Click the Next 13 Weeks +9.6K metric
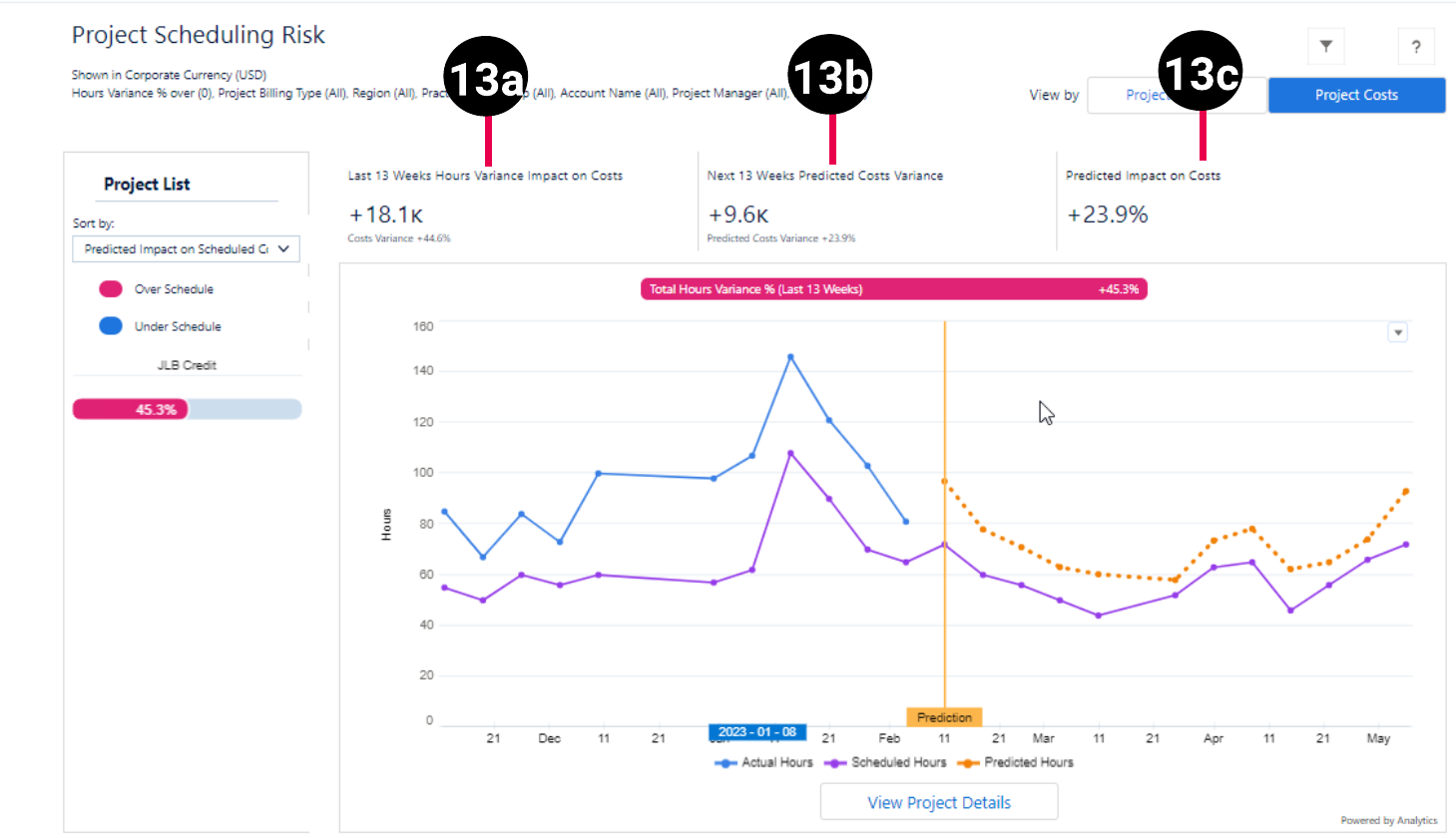This screenshot has height=838, width=1456. (x=738, y=214)
